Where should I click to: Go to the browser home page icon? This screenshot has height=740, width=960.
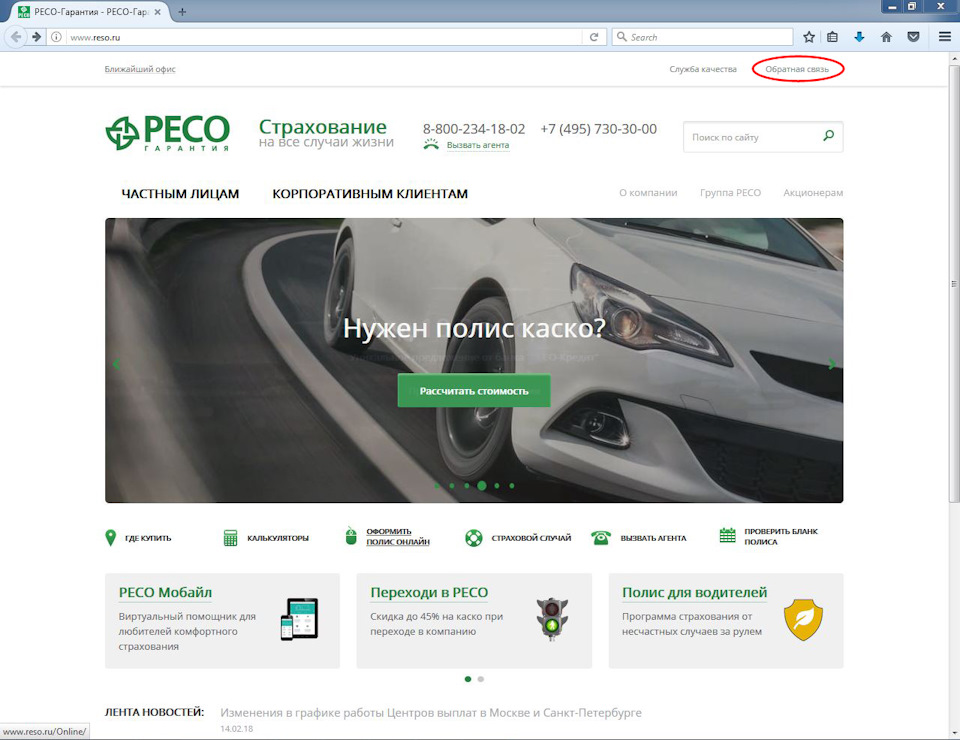pos(886,37)
